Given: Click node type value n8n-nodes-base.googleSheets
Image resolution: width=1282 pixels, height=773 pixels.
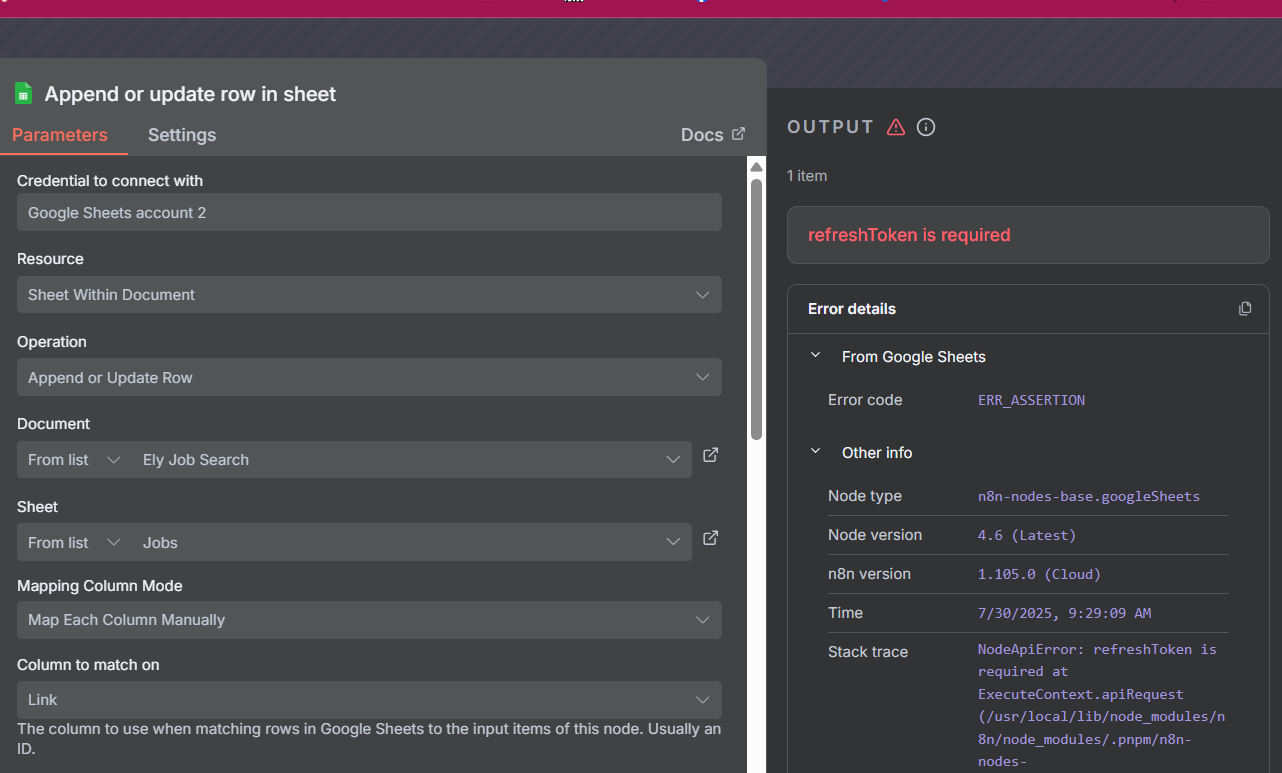Looking at the screenshot, I should point(1089,496).
